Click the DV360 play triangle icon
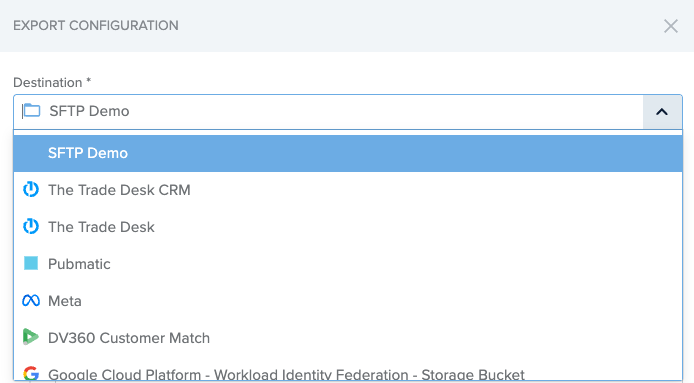The width and height of the screenshot is (694, 383). [31, 337]
